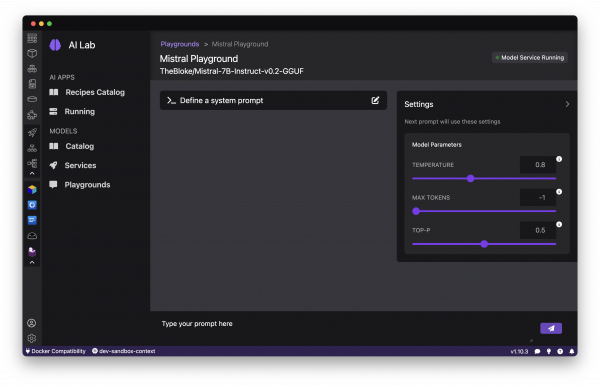The width and height of the screenshot is (600, 386).
Task: Click the Temperature info icon
Action: pos(559,159)
